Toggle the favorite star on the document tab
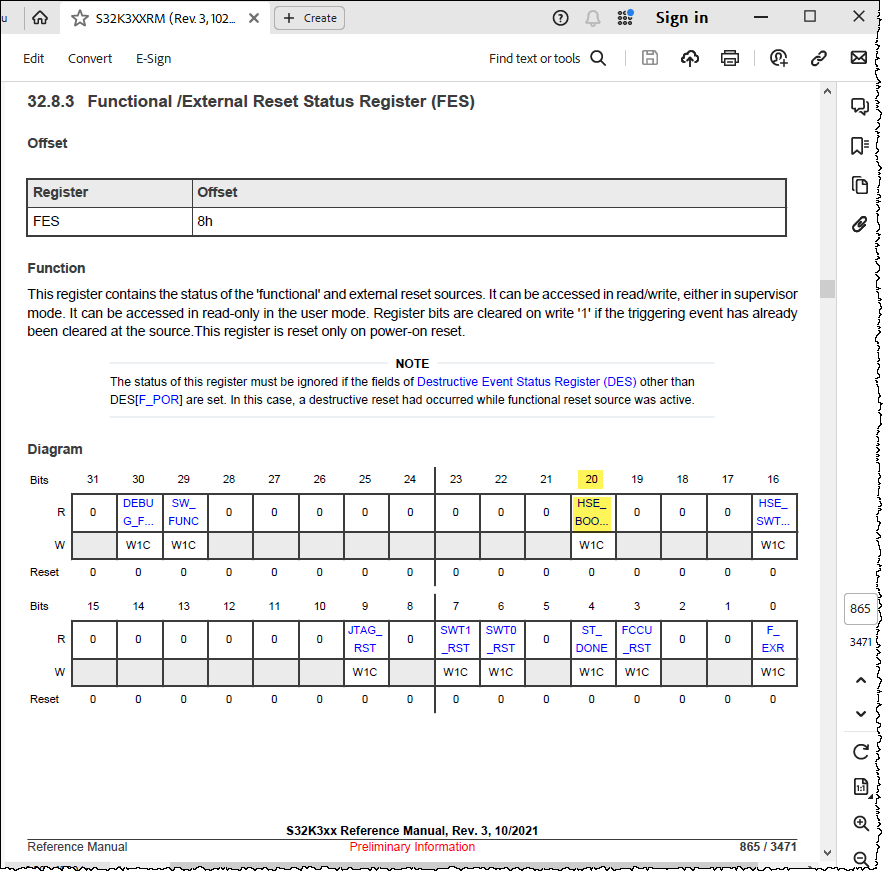The width and height of the screenshot is (883, 874). point(80,17)
